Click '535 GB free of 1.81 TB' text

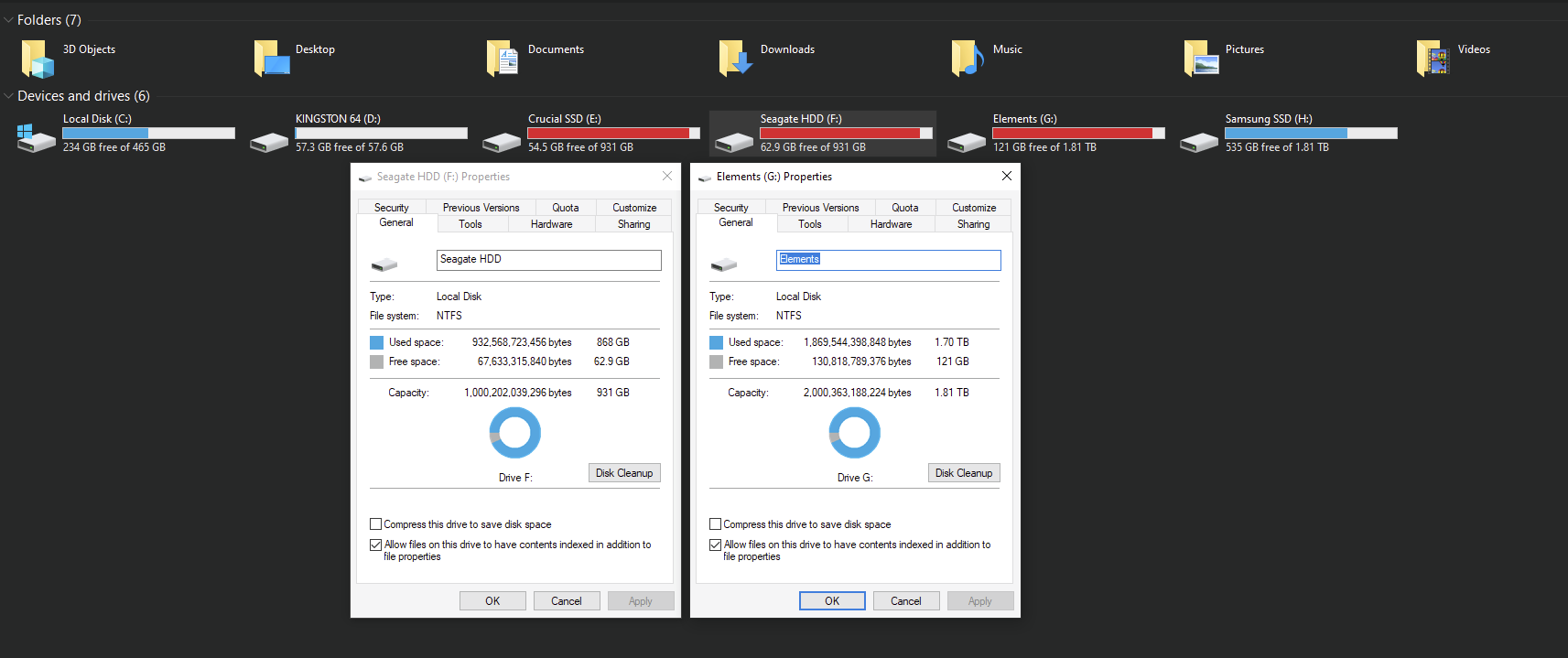(x=1277, y=147)
